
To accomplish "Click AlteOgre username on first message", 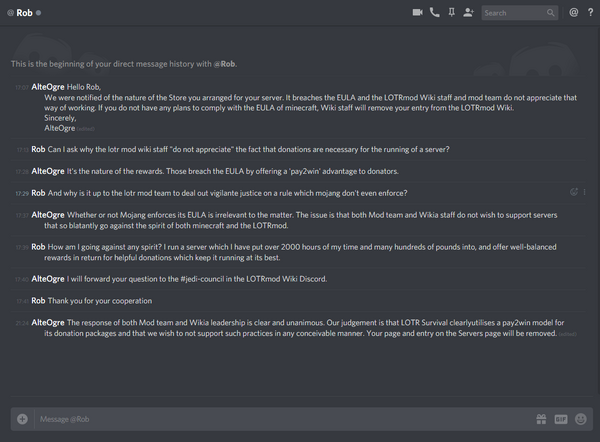I will pyautogui.click(x=48, y=87).
